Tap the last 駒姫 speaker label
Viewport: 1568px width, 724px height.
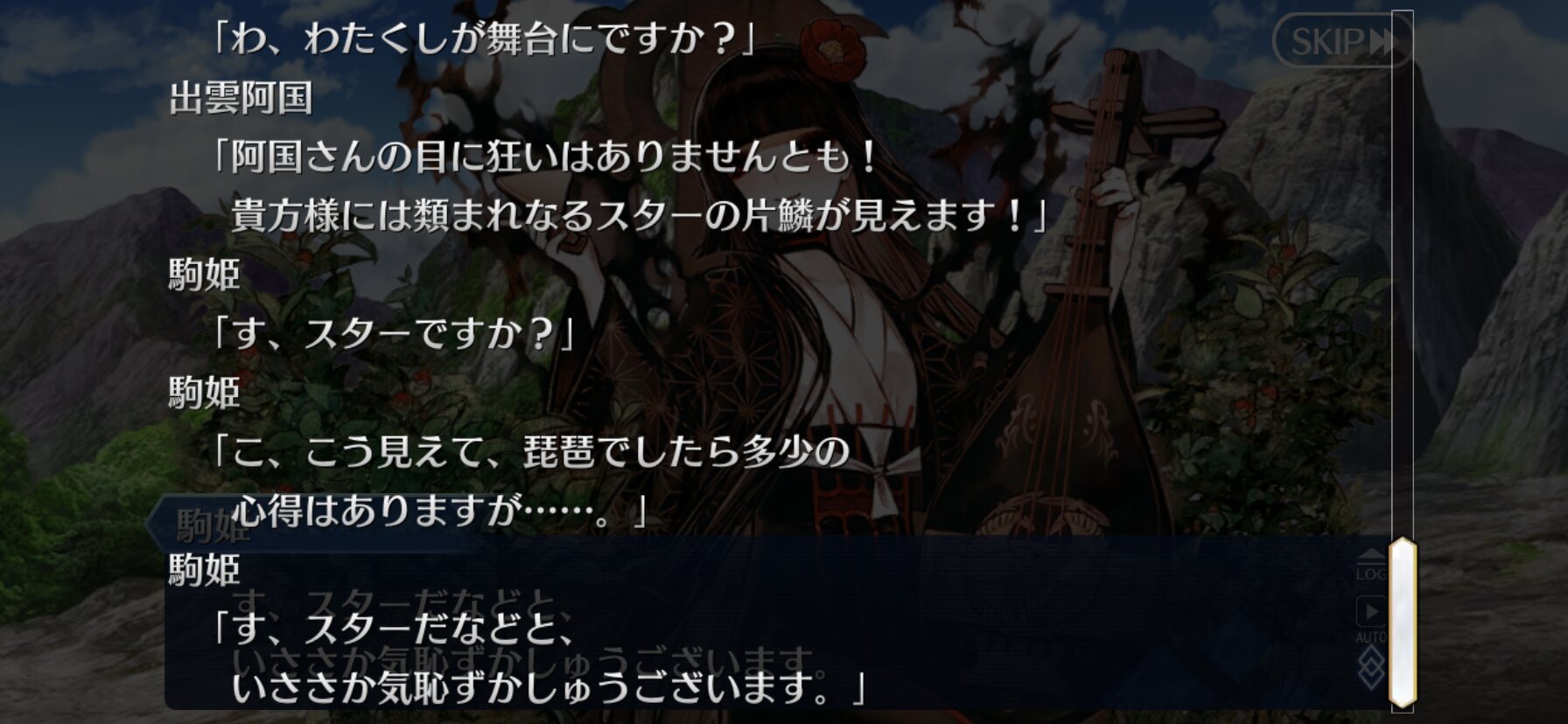click(x=205, y=570)
